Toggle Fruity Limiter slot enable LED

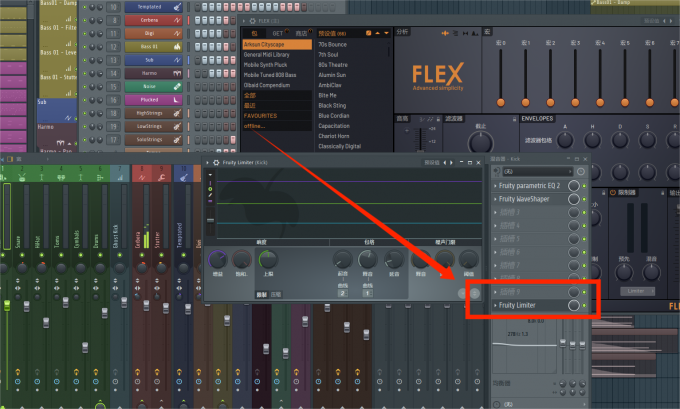tap(584, 306)
